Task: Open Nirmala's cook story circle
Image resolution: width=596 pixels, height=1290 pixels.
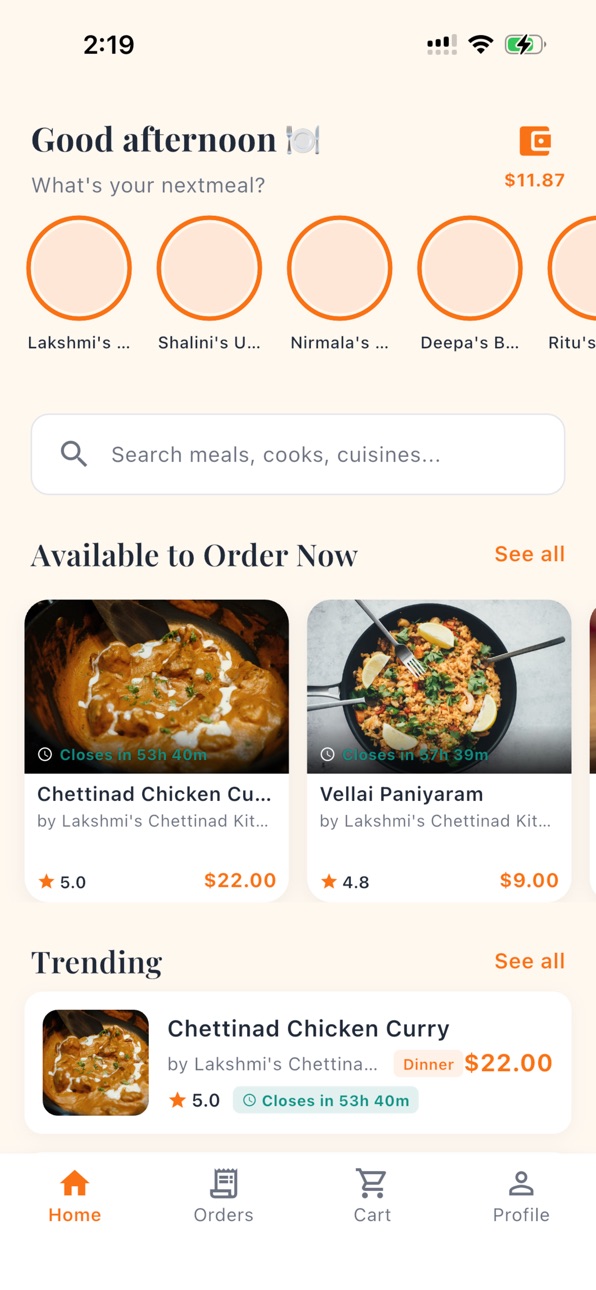Action: (x=340, y=268)
